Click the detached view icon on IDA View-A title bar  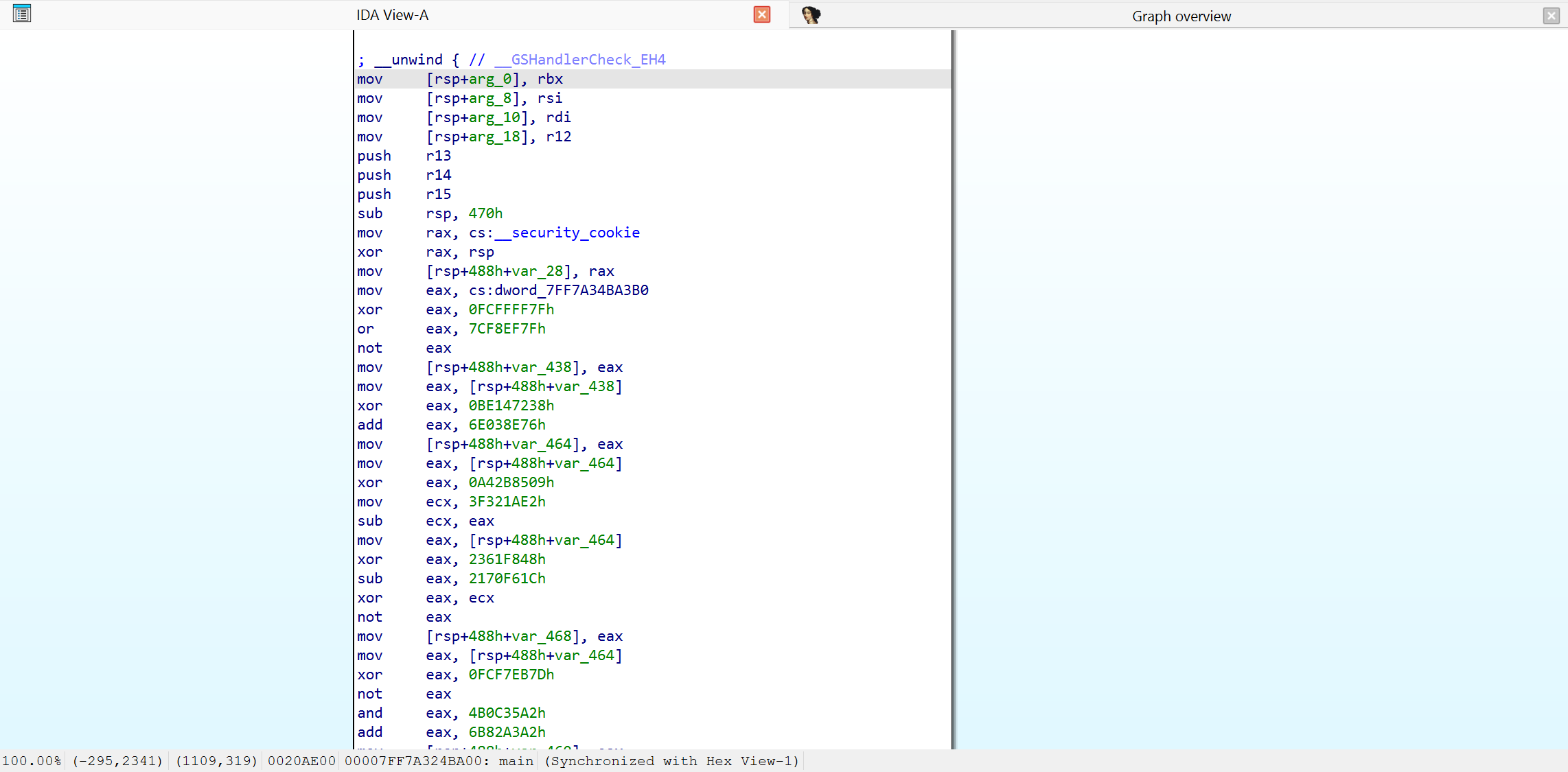(x=21, y=13)
